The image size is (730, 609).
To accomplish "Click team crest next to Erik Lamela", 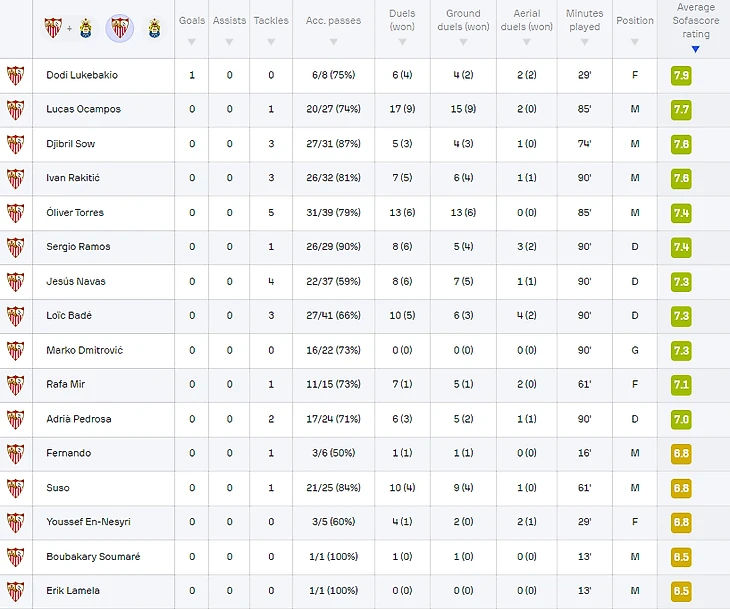I will pyautogui.click(x=15, y=591).
